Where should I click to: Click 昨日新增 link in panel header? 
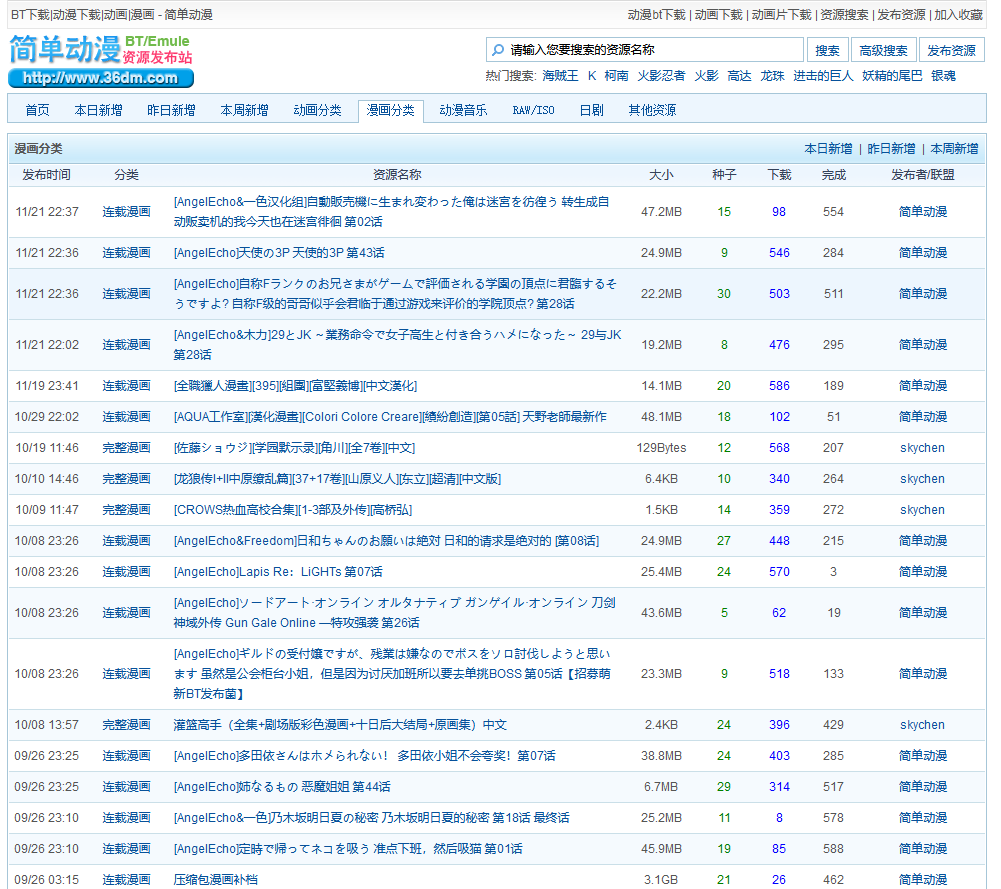point(891,149)
